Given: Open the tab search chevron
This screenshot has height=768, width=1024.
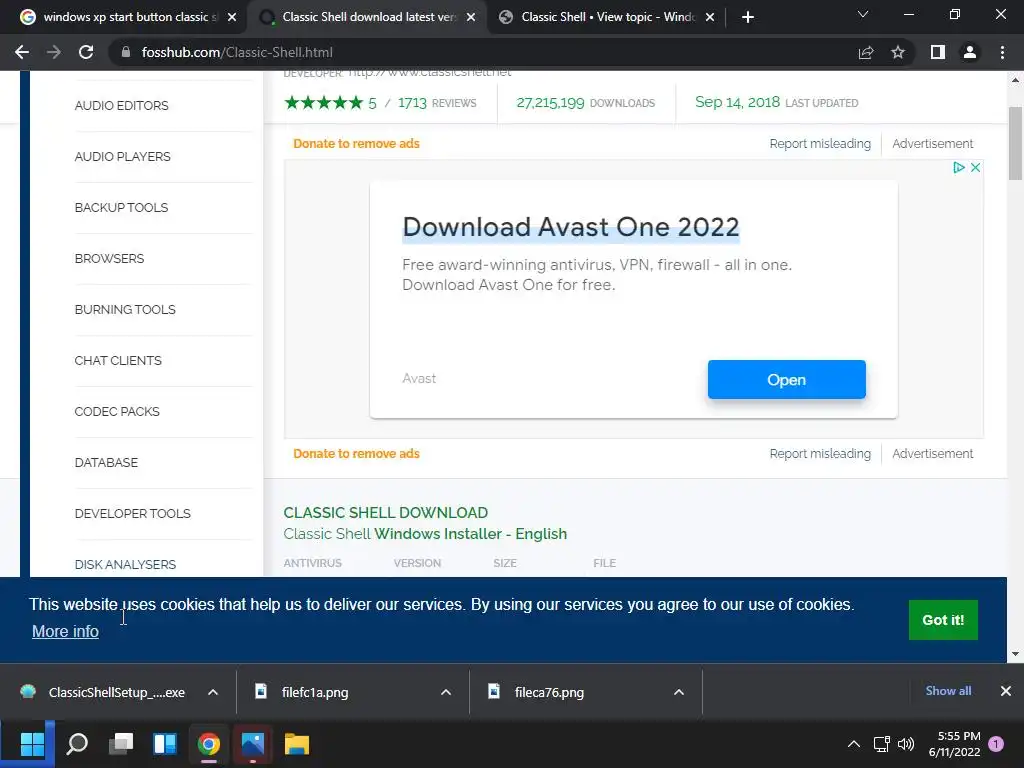Looking at the screenshot, I should point(863,14).
